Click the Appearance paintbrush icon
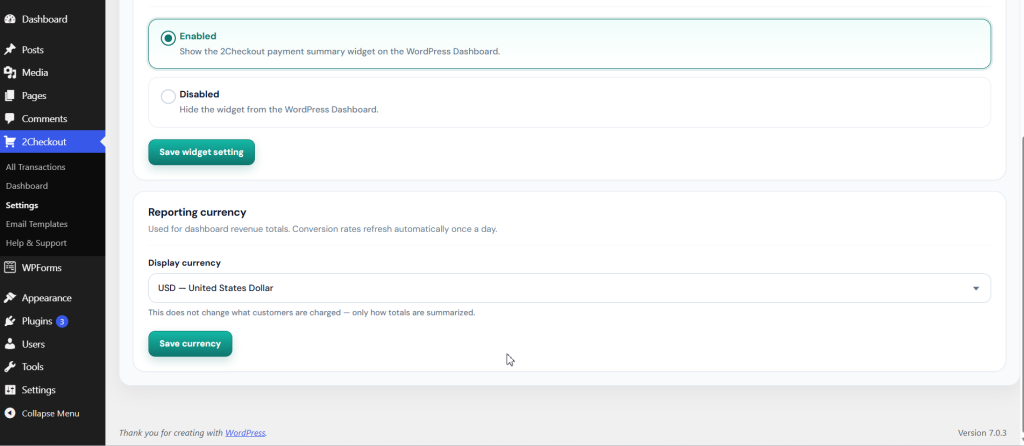Viewport: 1024px width, 446px height. click(10, 298)
